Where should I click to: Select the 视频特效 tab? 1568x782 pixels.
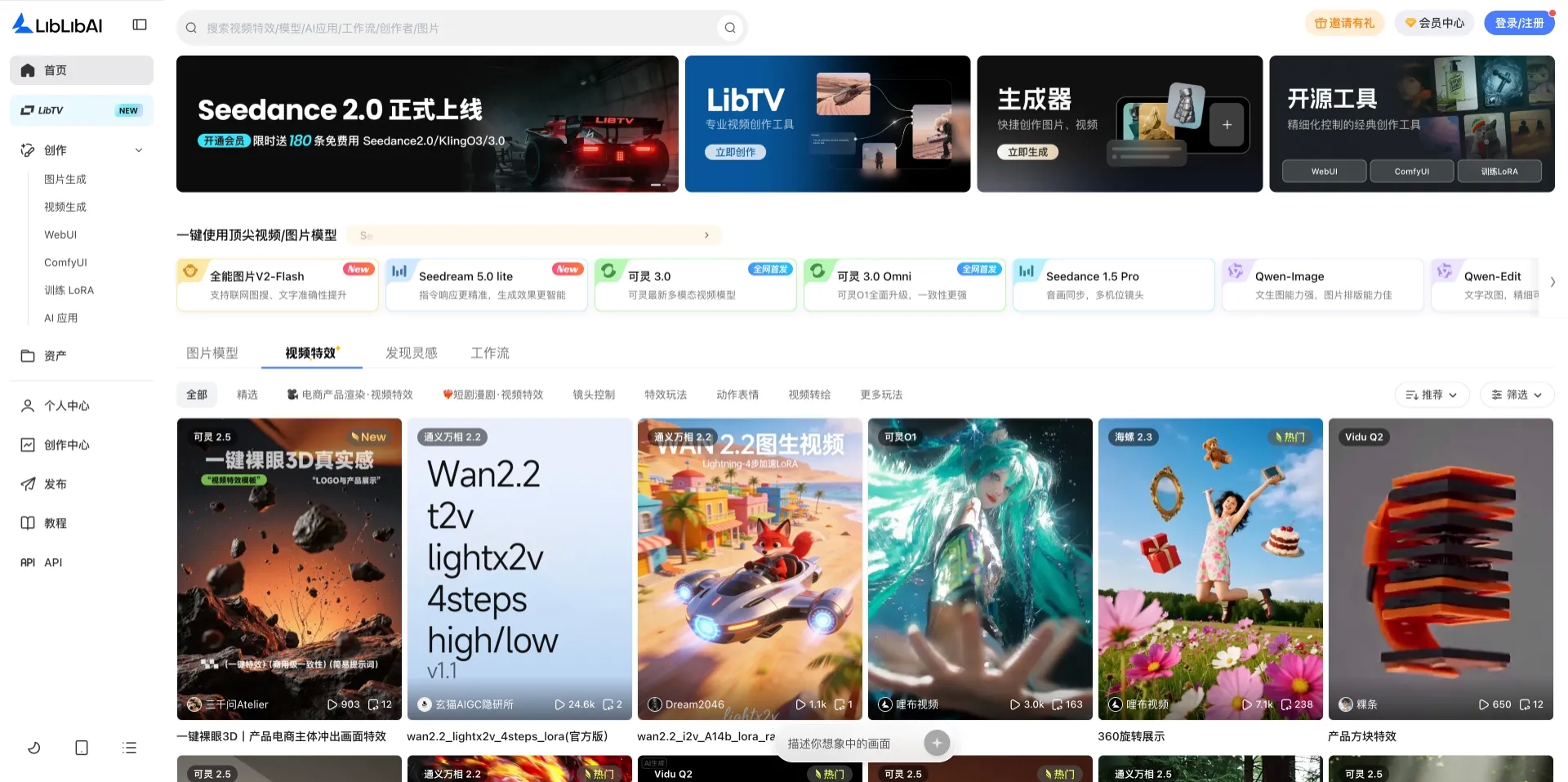coord(310,353)
